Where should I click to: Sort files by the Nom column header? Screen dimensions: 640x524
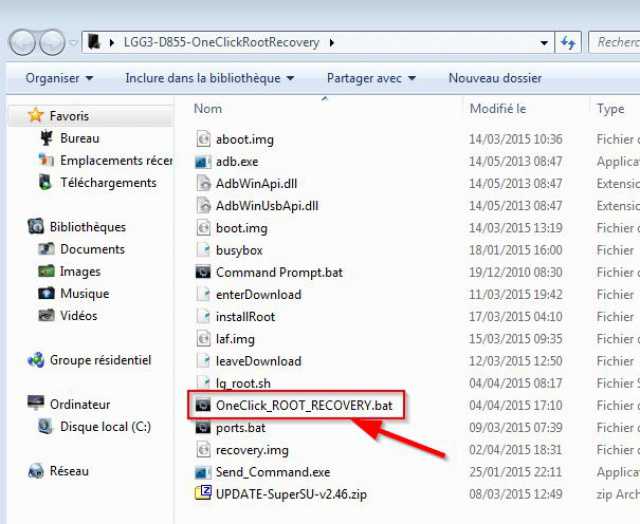click(208, 109)
